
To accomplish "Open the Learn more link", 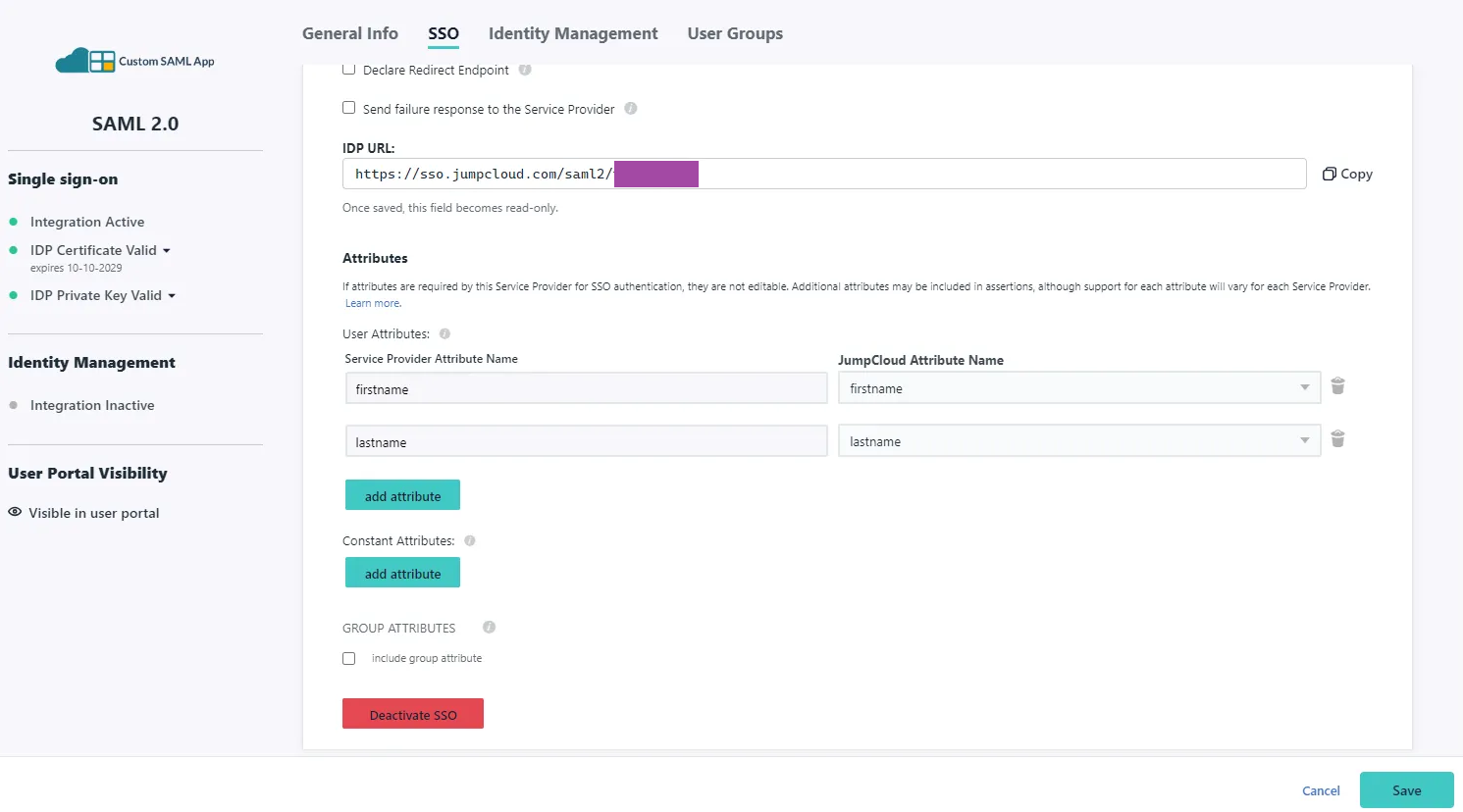I will point(373,303).
